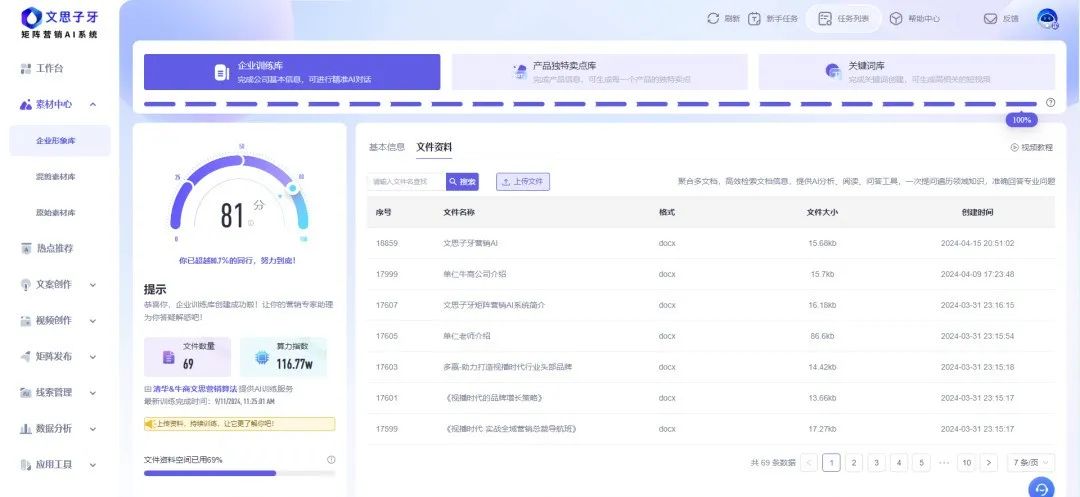Viewport: 1080px width, 497px height.
Task: Focus the file name search field
Action: coord(406,182)
